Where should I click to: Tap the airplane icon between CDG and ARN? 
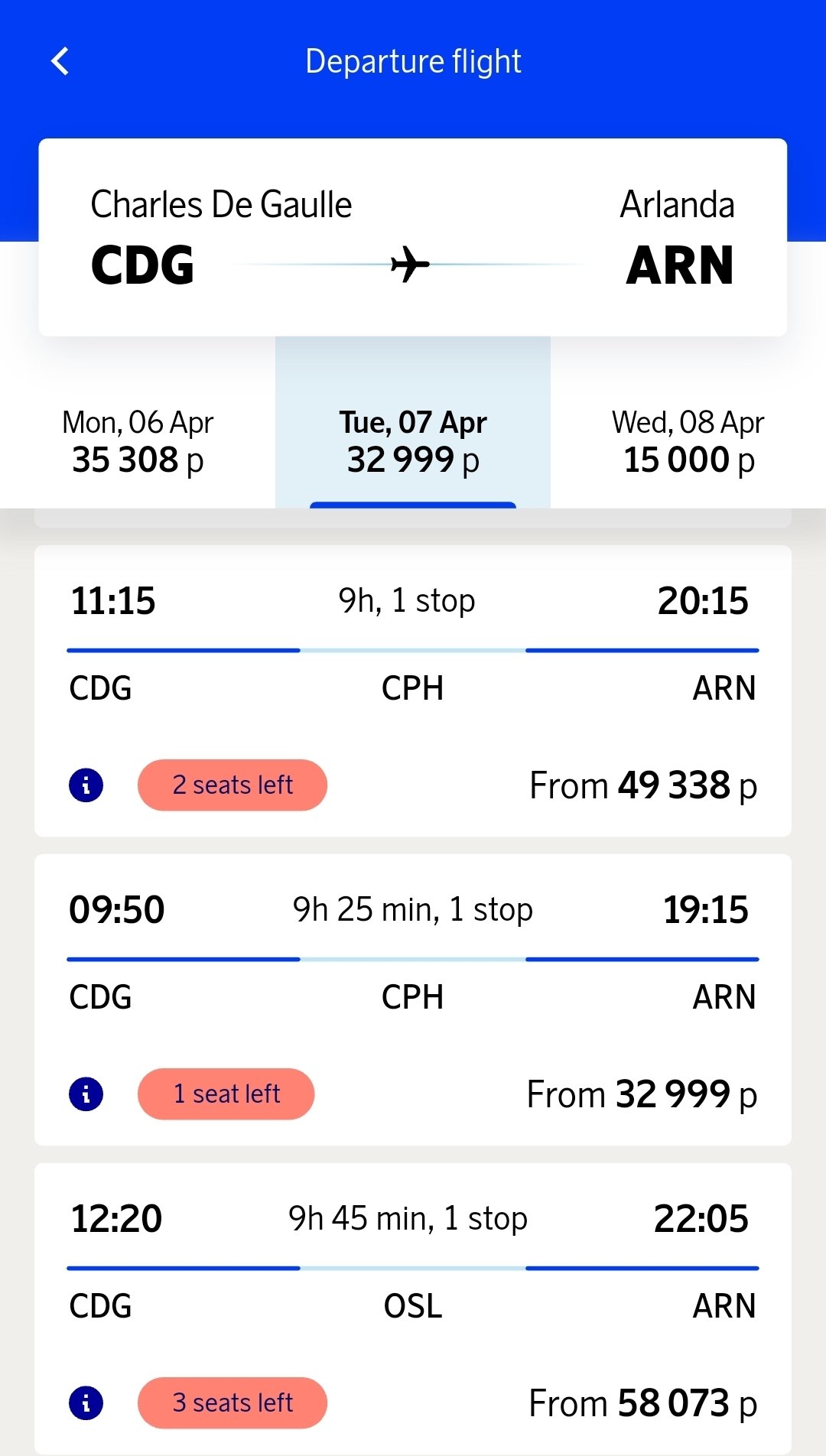[x=410, y=265]
